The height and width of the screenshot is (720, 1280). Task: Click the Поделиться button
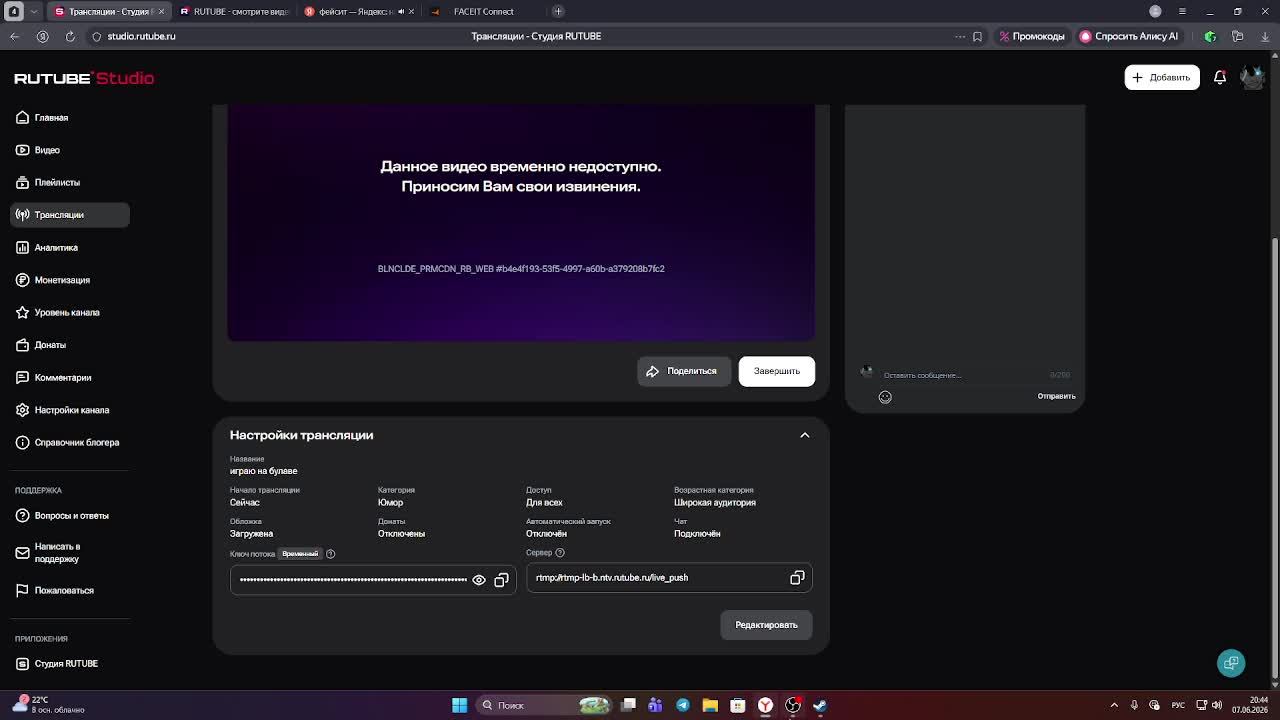point(684,371)
